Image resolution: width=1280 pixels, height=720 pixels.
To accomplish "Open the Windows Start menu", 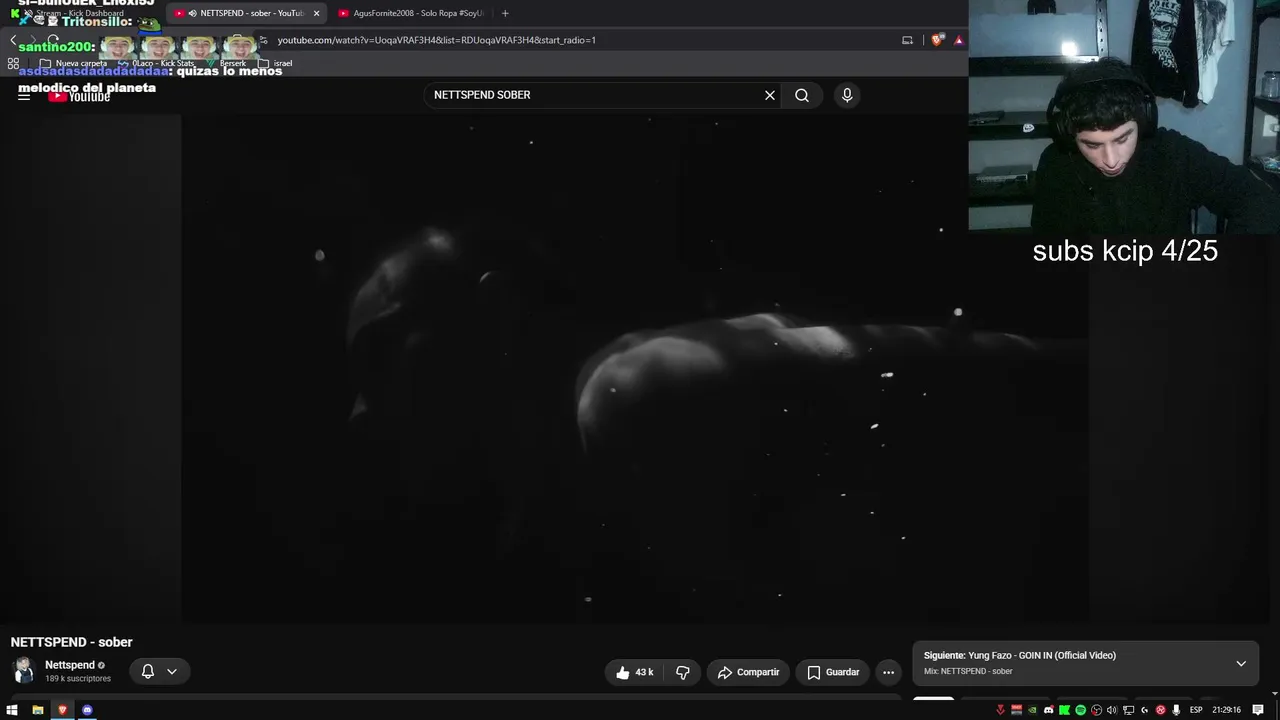I will (13, 710).
